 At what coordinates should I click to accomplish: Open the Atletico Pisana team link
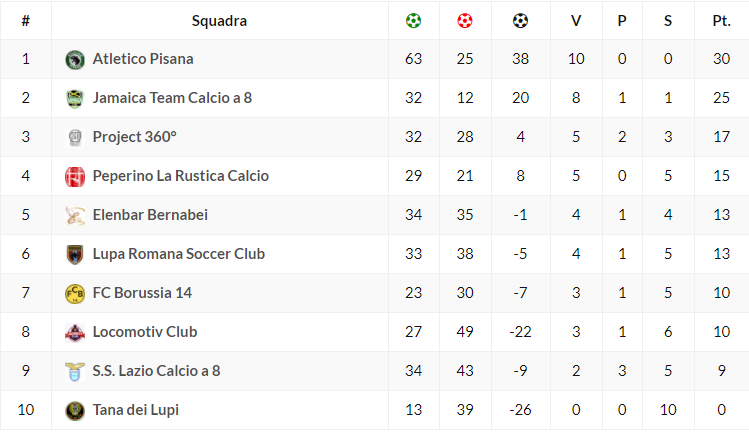coord(143,59)
